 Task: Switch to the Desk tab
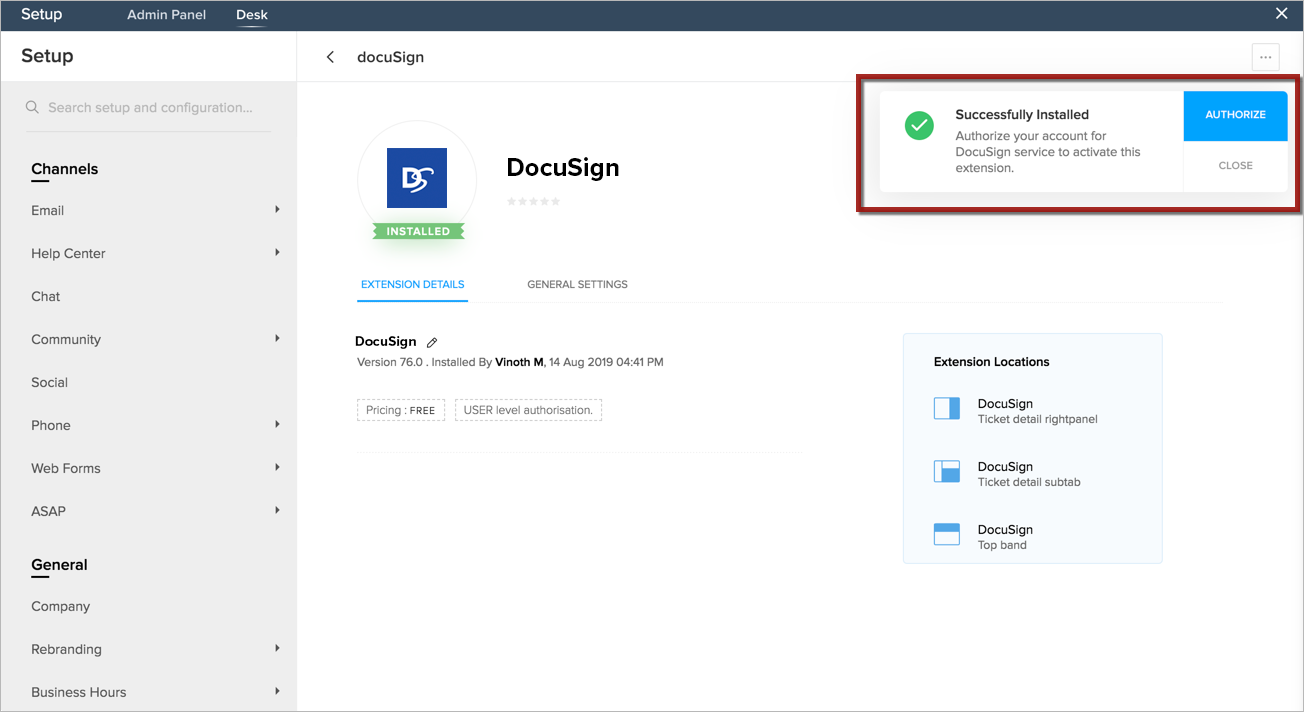click(252, 15)
